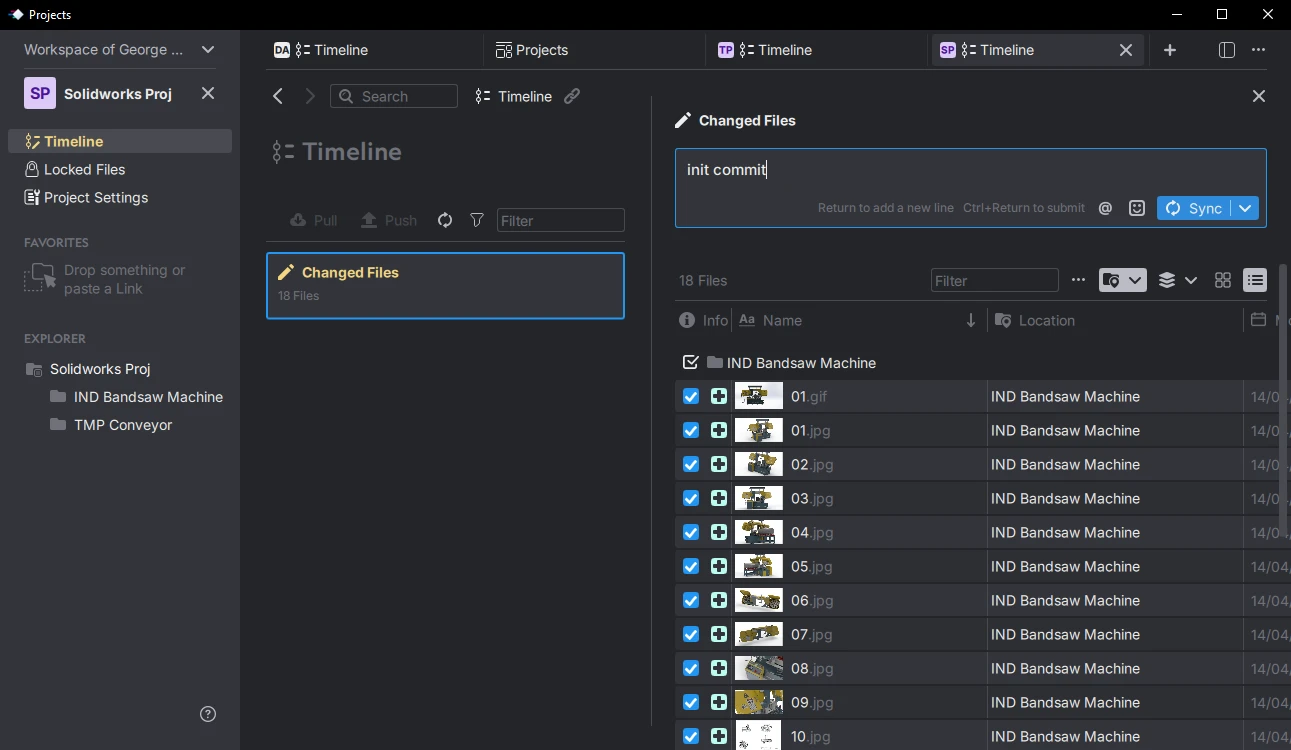This screenshot has height=750, width=1291.
Task: Click the Sync button
Action: 1194,208
